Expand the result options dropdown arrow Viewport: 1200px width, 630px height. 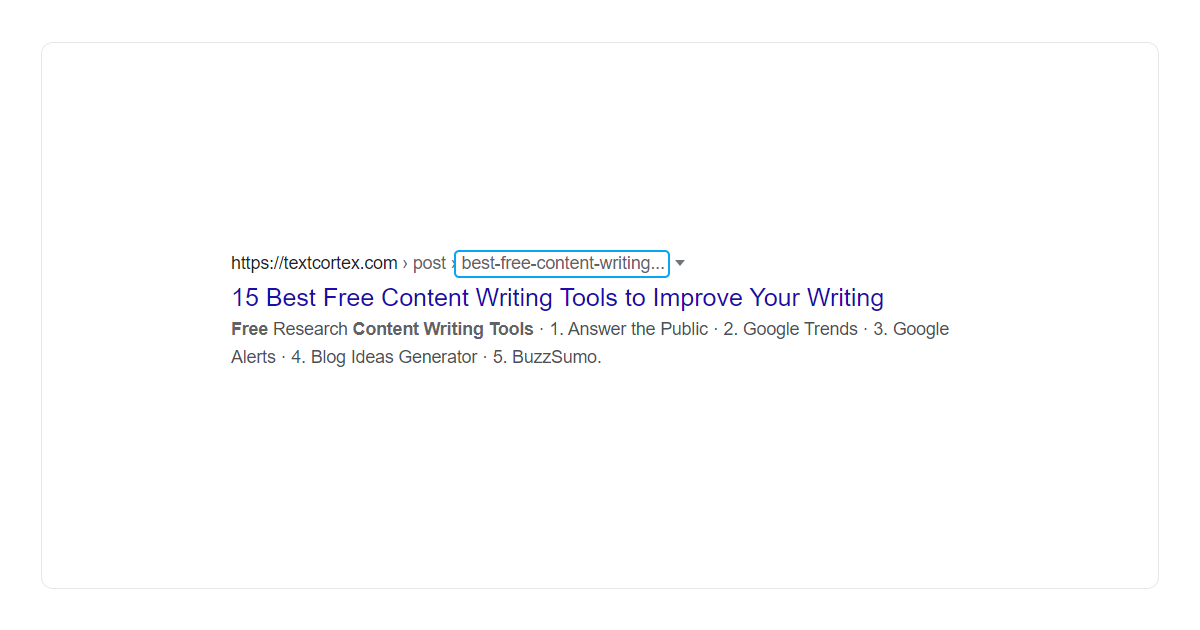coord(680,263)
